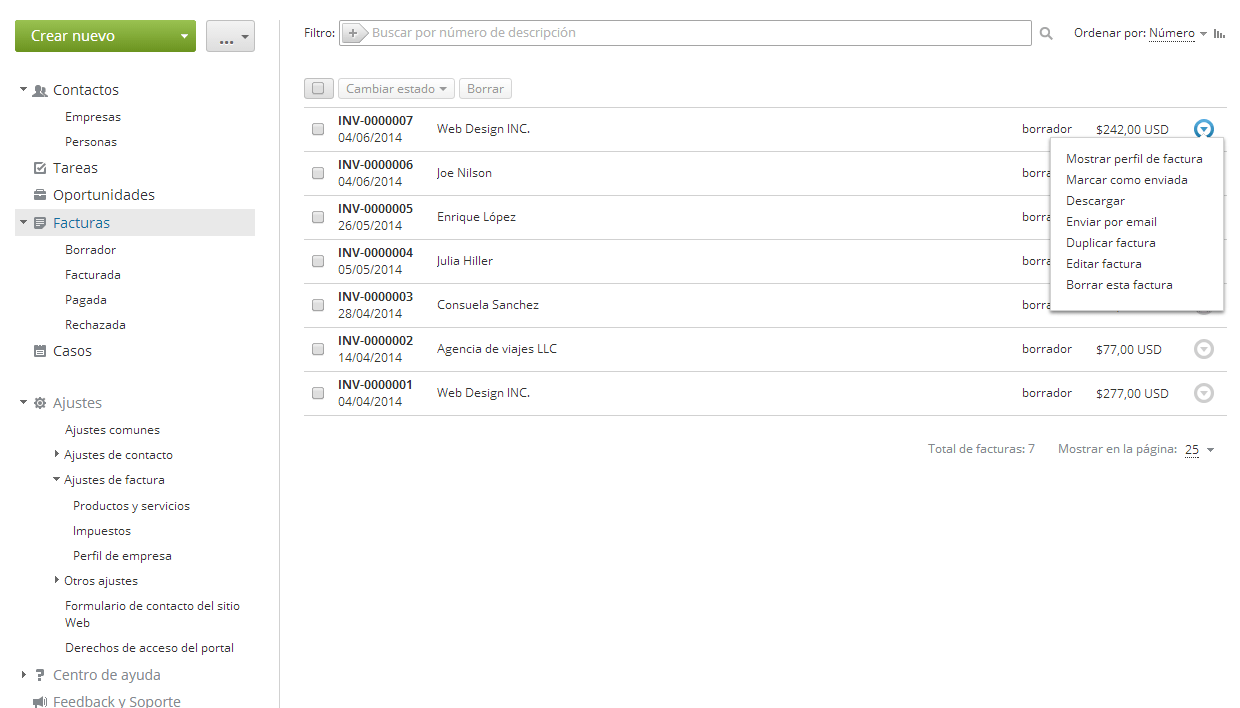1240x708 pixels.
Task: Toggle the select-all checkbox above list
Action: pyautogui.click(x=318, y=89)
